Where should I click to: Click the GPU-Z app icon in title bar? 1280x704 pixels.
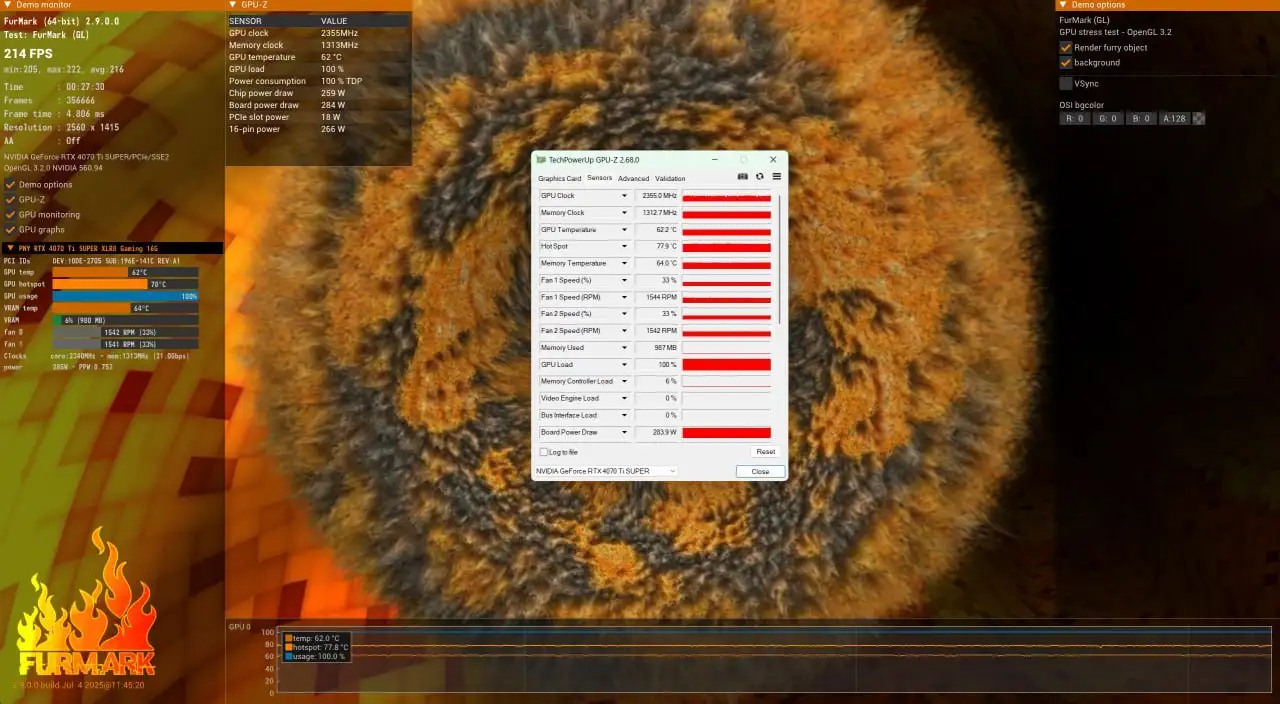[x=541, y=160]
